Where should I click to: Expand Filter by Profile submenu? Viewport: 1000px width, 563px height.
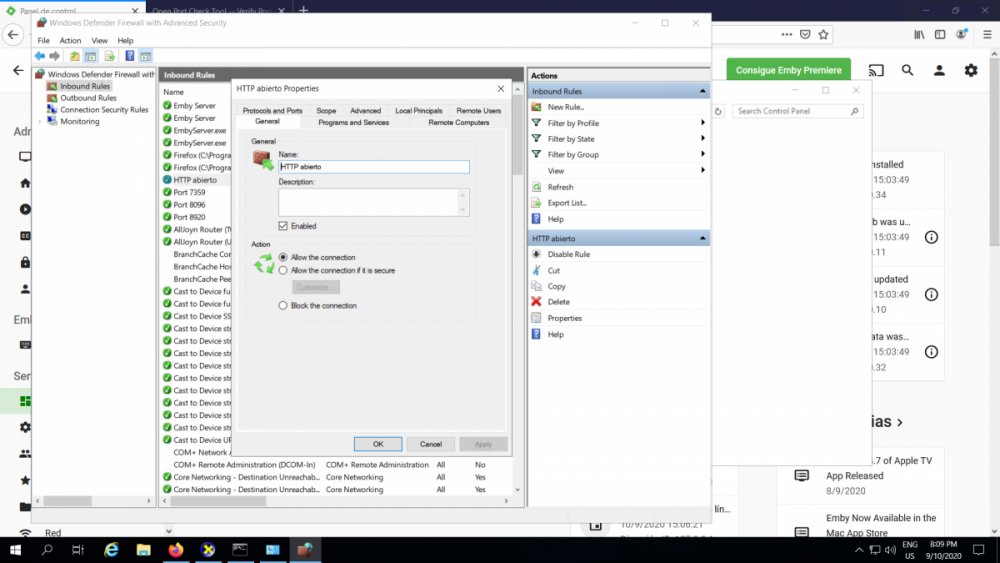click(703, 123)
